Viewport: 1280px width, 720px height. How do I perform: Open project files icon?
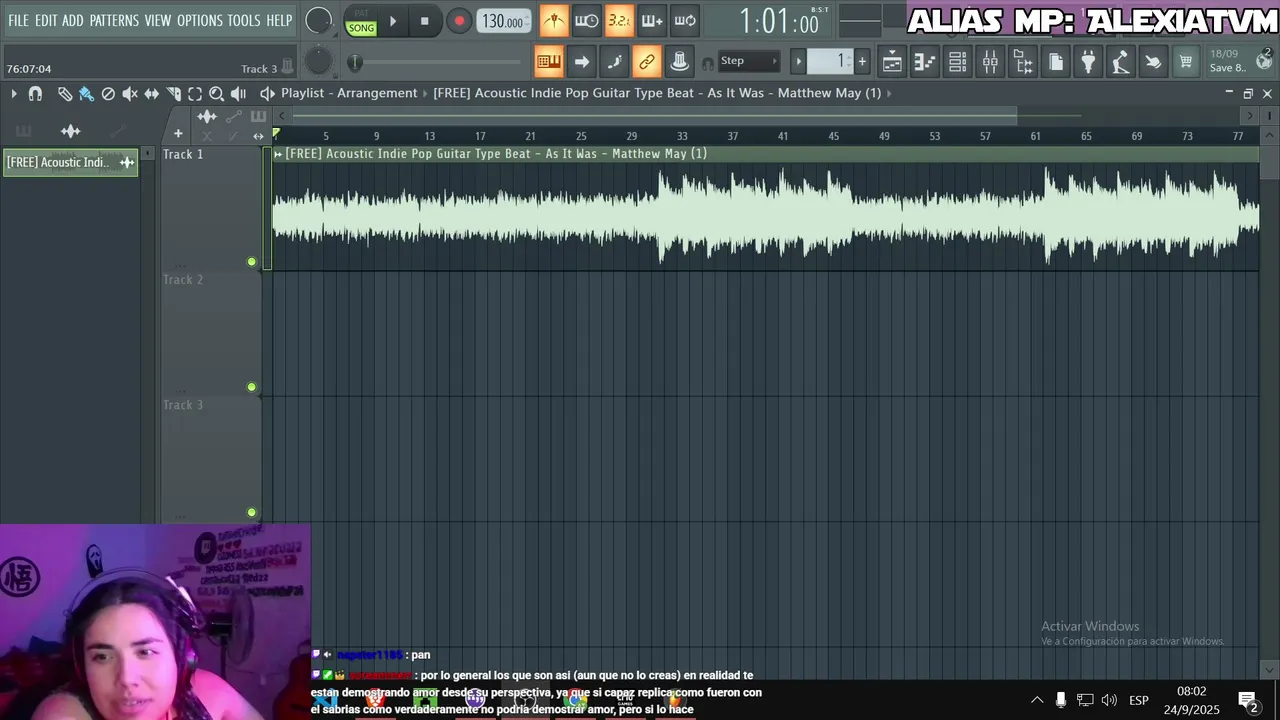1056,62
